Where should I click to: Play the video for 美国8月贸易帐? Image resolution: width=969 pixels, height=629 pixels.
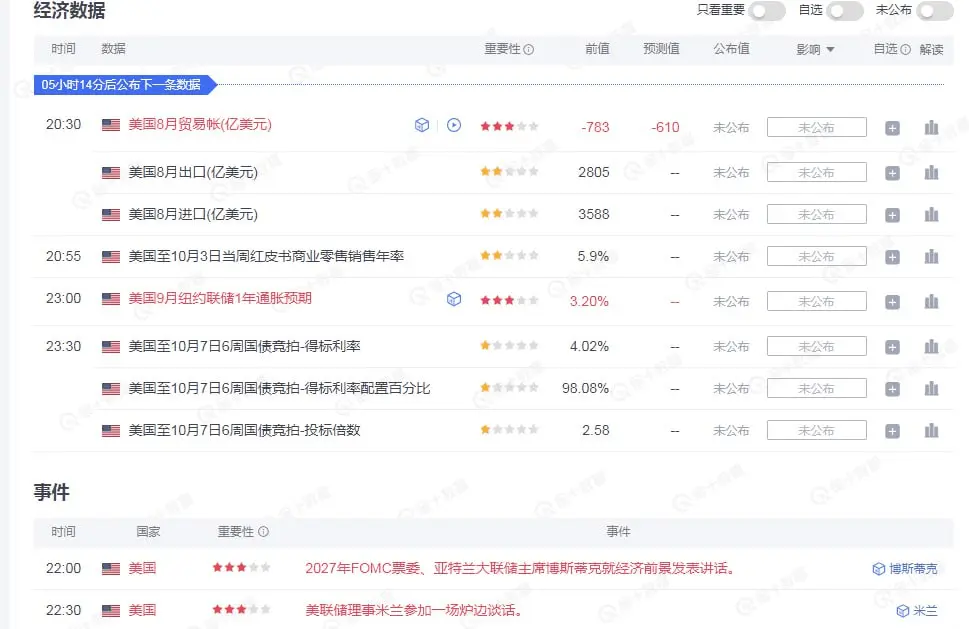tap(454, 125)
